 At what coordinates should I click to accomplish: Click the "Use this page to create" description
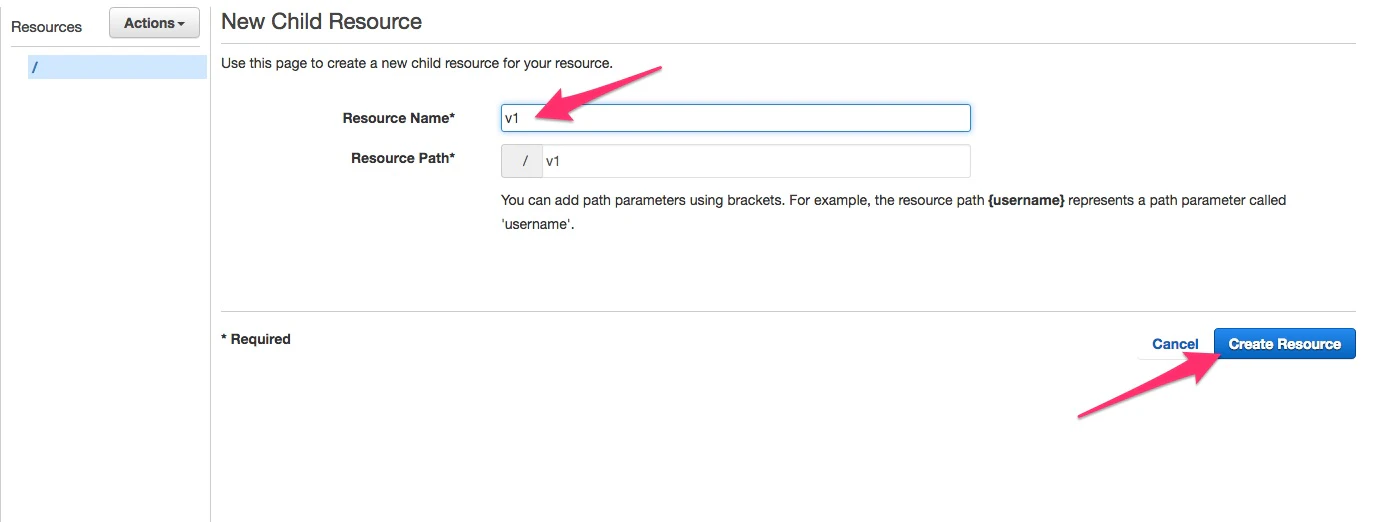tap(417, 63)
